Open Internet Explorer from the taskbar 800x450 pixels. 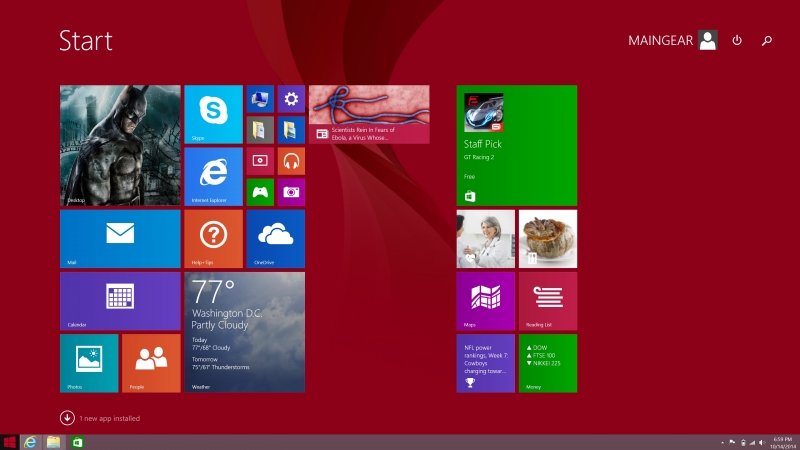pos(30,442)
